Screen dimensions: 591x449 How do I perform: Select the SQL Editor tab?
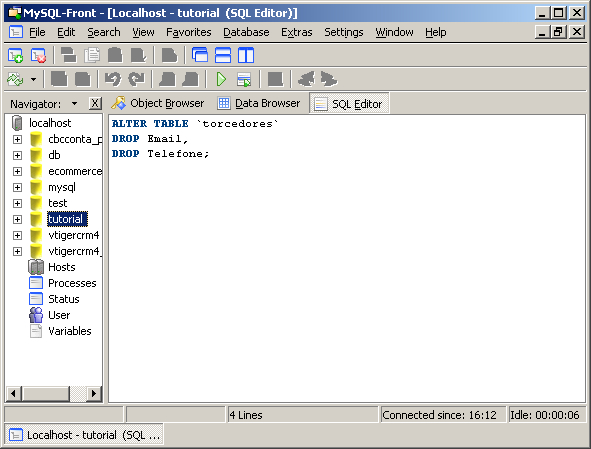pyautogui.click(x=349, y=104)
